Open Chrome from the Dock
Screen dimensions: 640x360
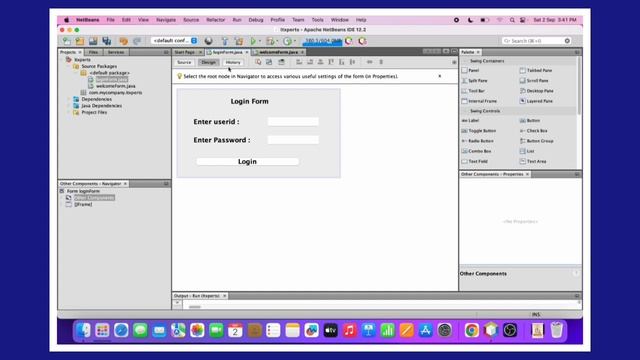point(471,330)
